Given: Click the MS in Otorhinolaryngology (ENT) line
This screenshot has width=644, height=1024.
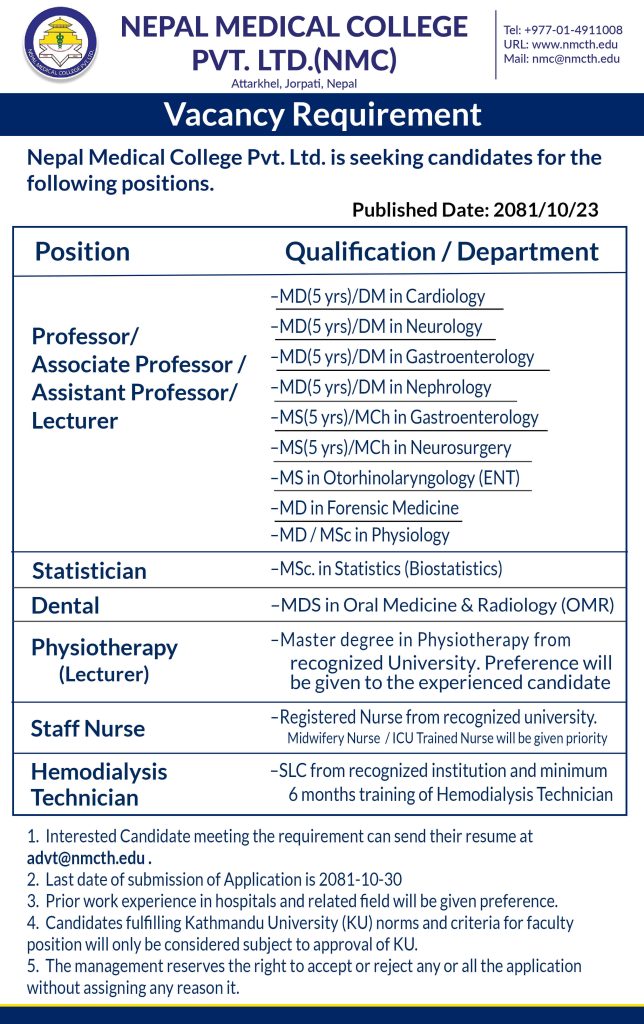Looking at the screenshot, I should click(x=399, y=478).
